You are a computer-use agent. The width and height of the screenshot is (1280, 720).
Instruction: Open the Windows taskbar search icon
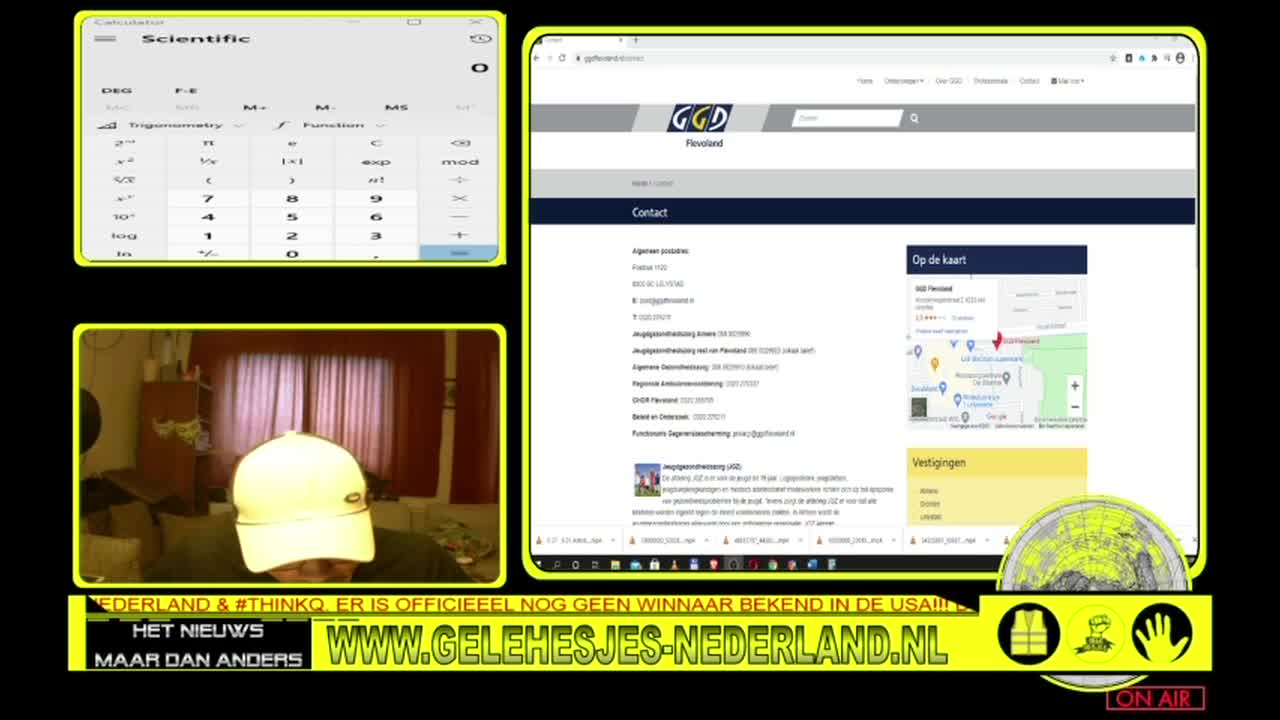(557, 565)
